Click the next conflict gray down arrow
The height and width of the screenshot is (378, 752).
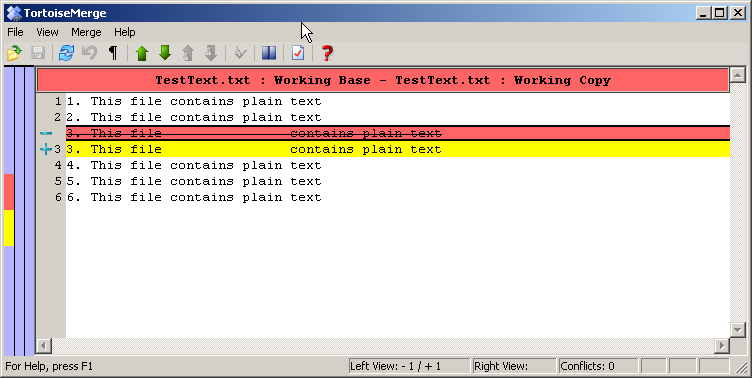point(211,53)
